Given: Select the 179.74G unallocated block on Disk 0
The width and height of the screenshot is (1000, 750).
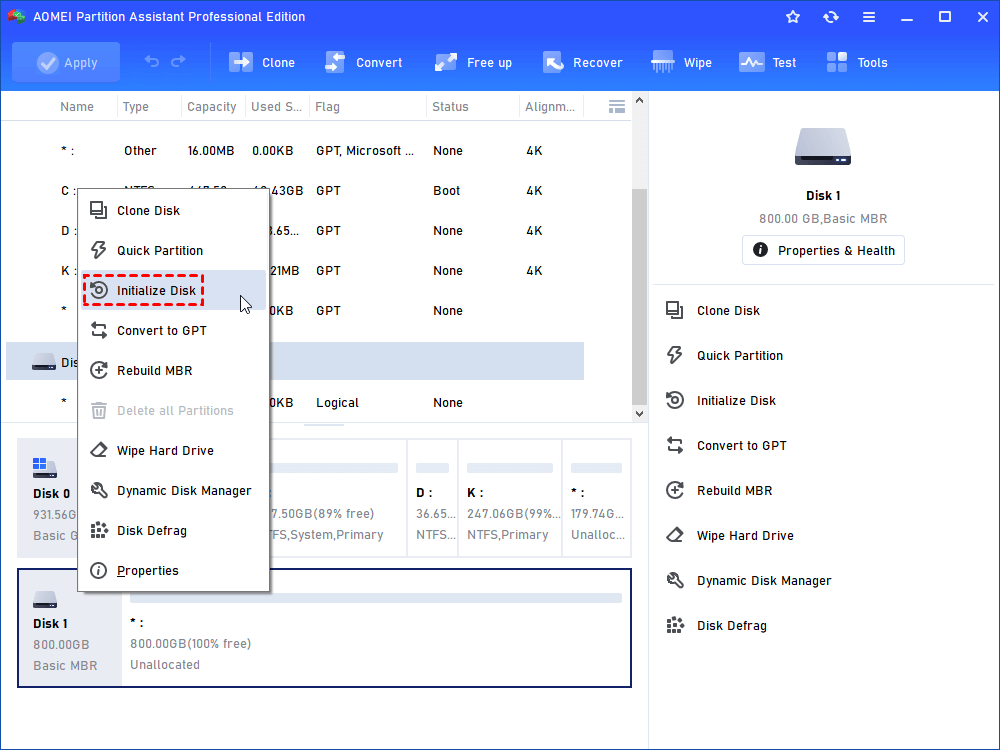Looking at the screenshot, I should pos(597,498).
